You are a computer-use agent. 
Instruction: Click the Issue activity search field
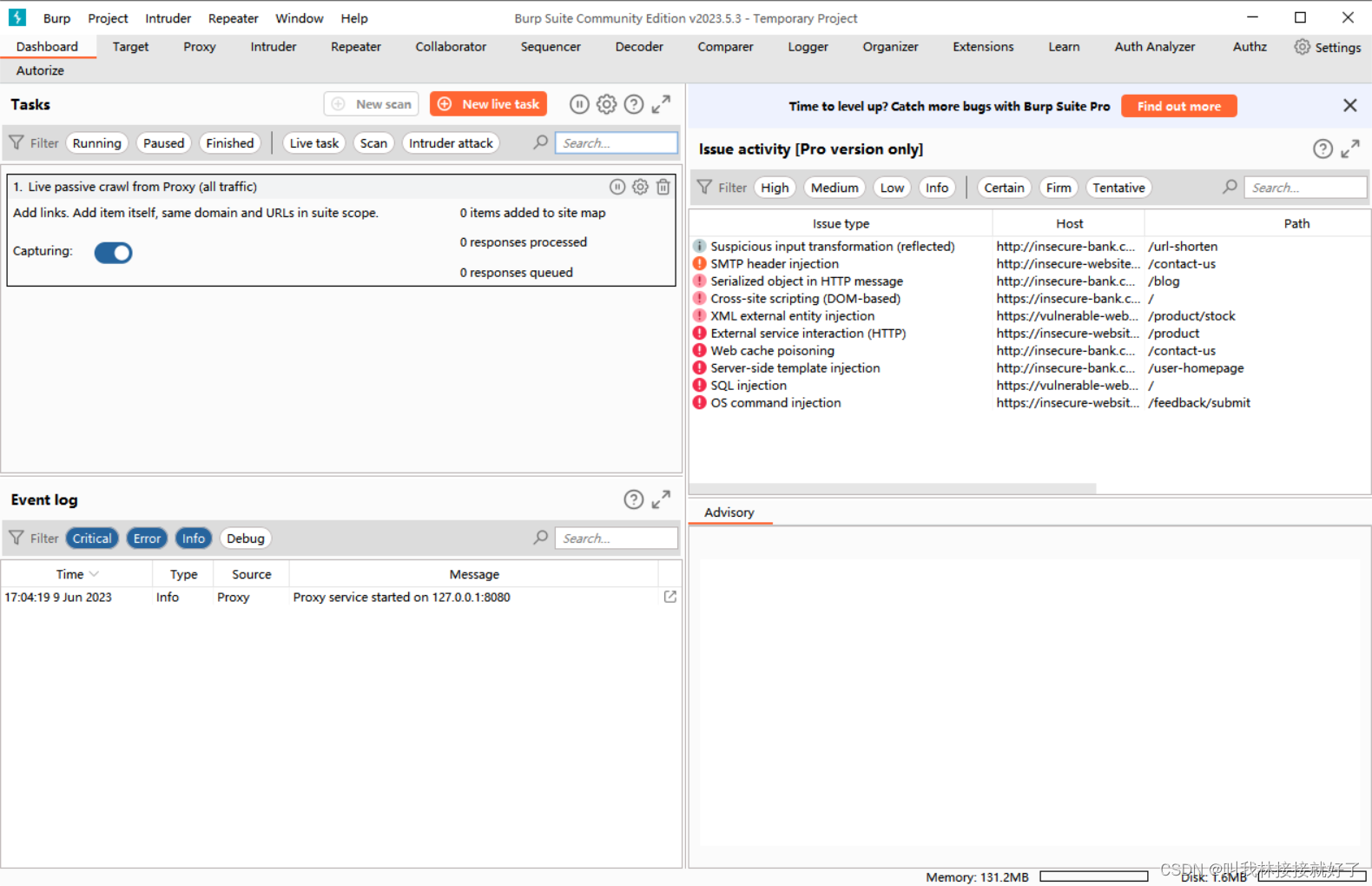coord(1305,188)
